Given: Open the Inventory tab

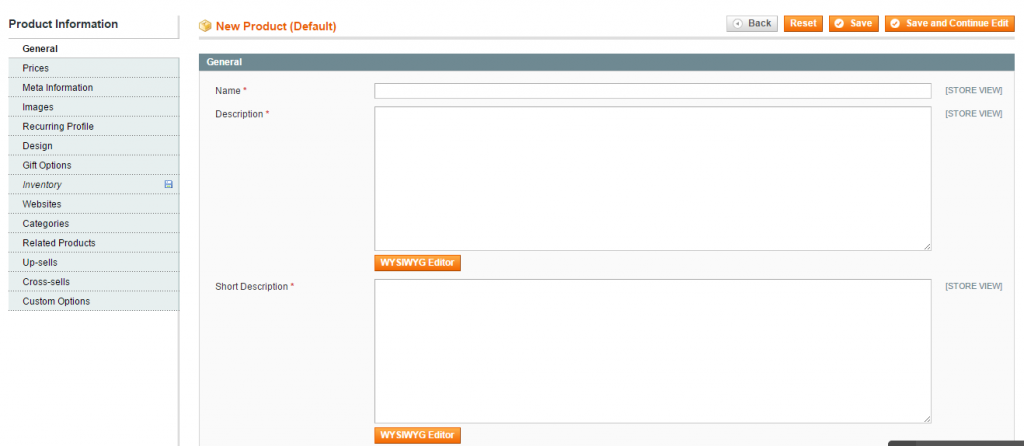Looking at the screenshot, I should (93, 185).
